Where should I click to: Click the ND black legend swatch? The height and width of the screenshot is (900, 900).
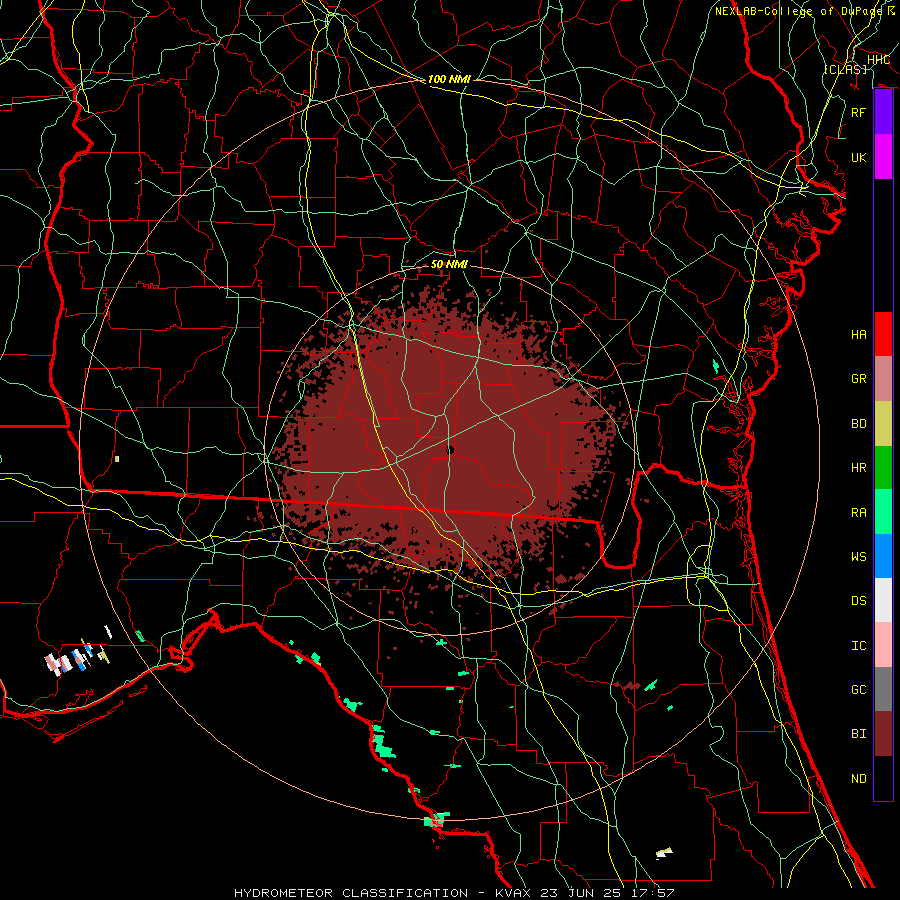[x=883, y=778]
